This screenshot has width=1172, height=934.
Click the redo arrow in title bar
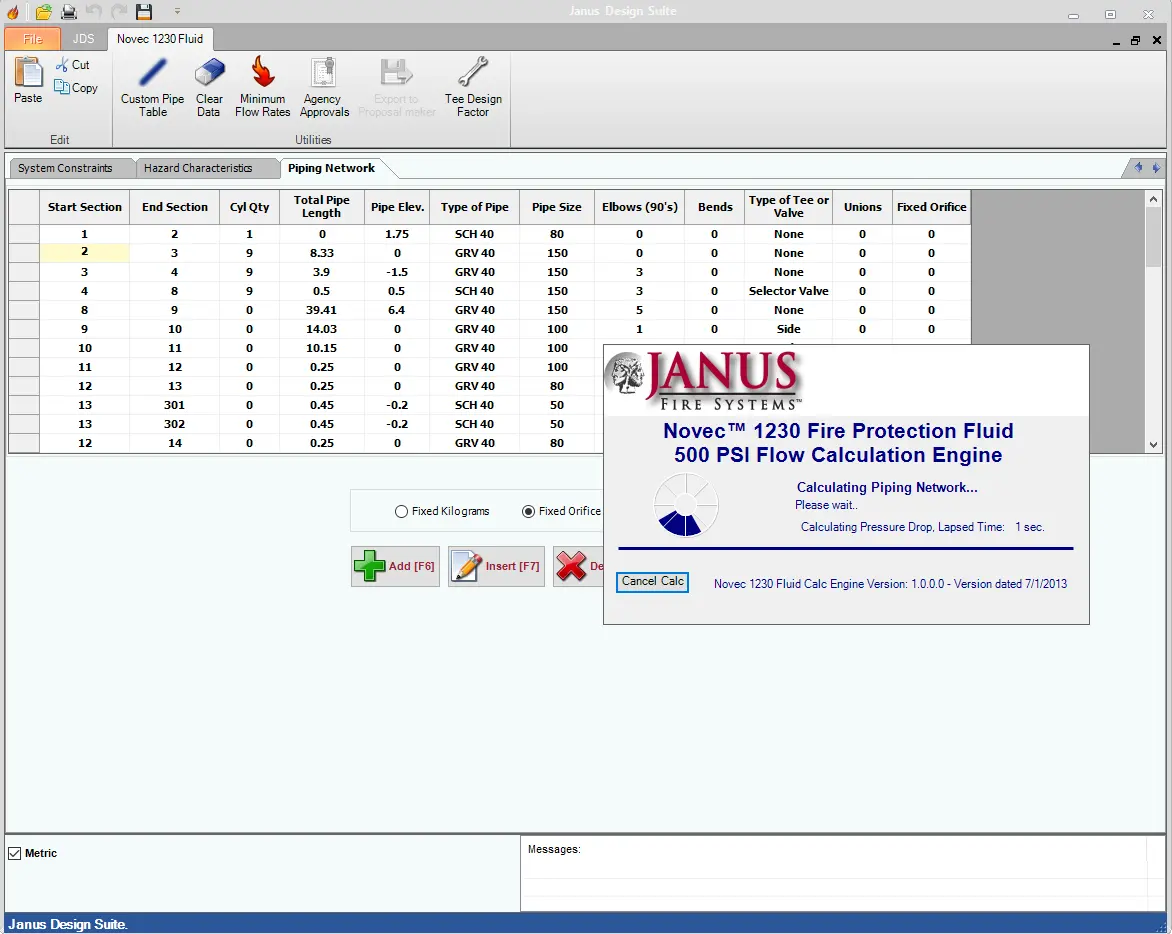(x=119, y=11)
